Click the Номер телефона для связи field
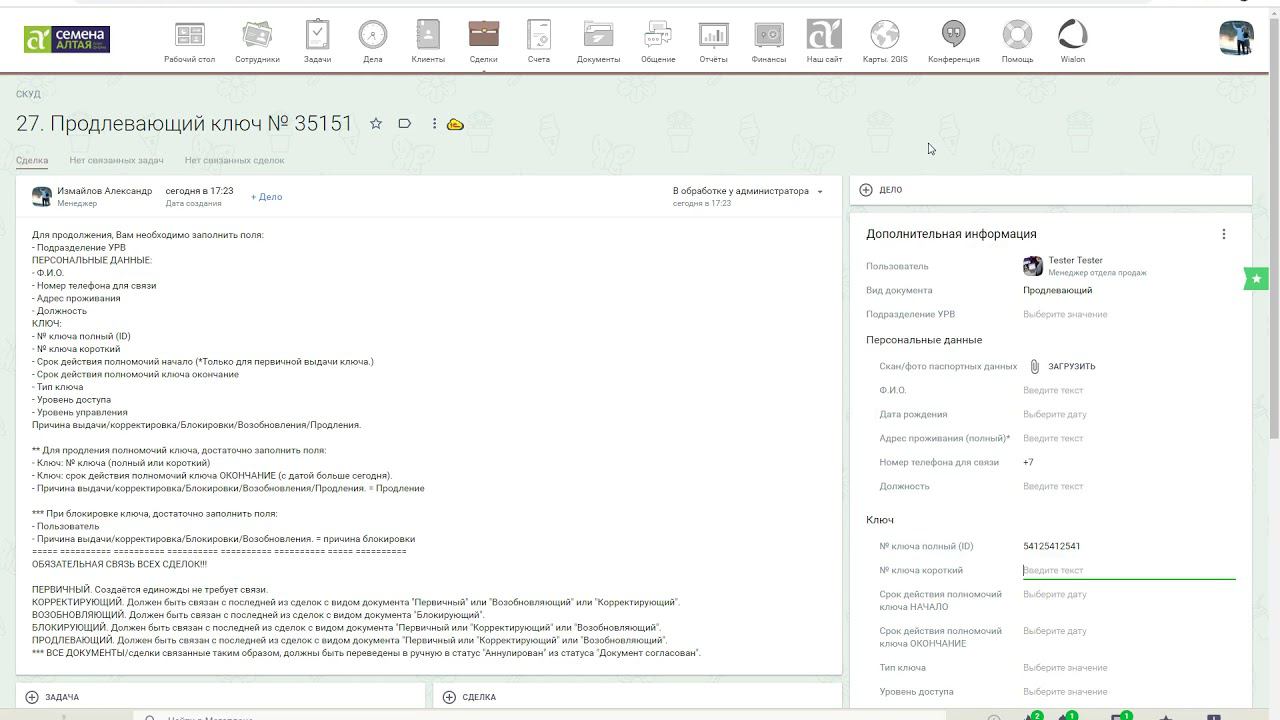This screenshot has height=720, width=1280. click(1128, 462)
